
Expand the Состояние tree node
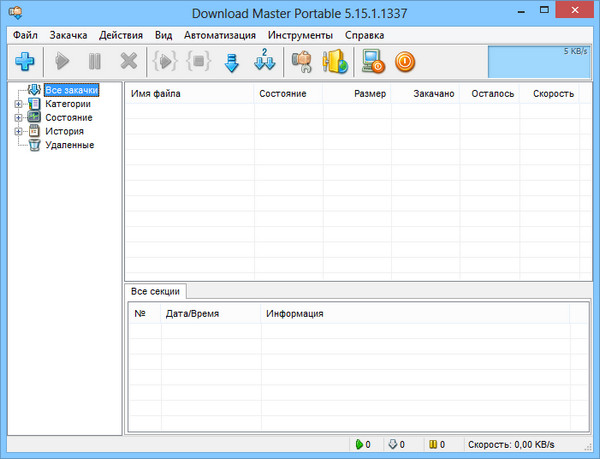pos(18,117)
